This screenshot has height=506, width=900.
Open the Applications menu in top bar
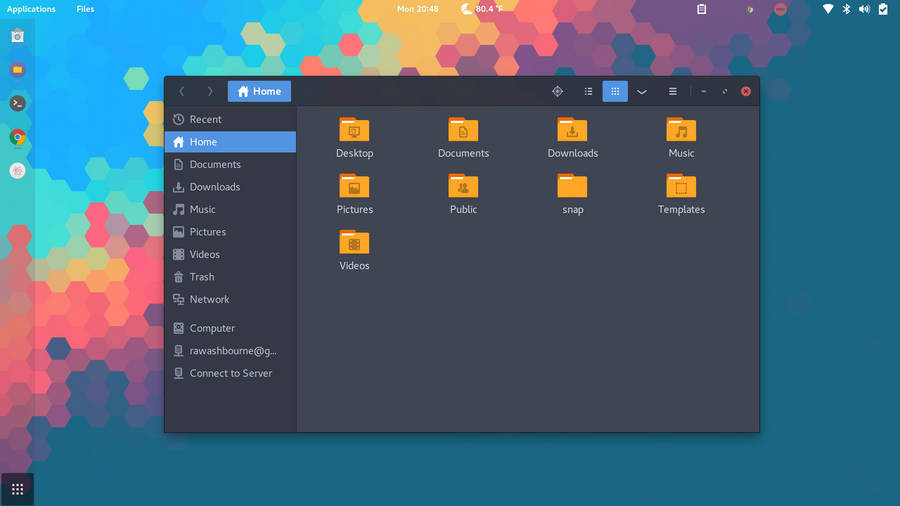(31, 9)
